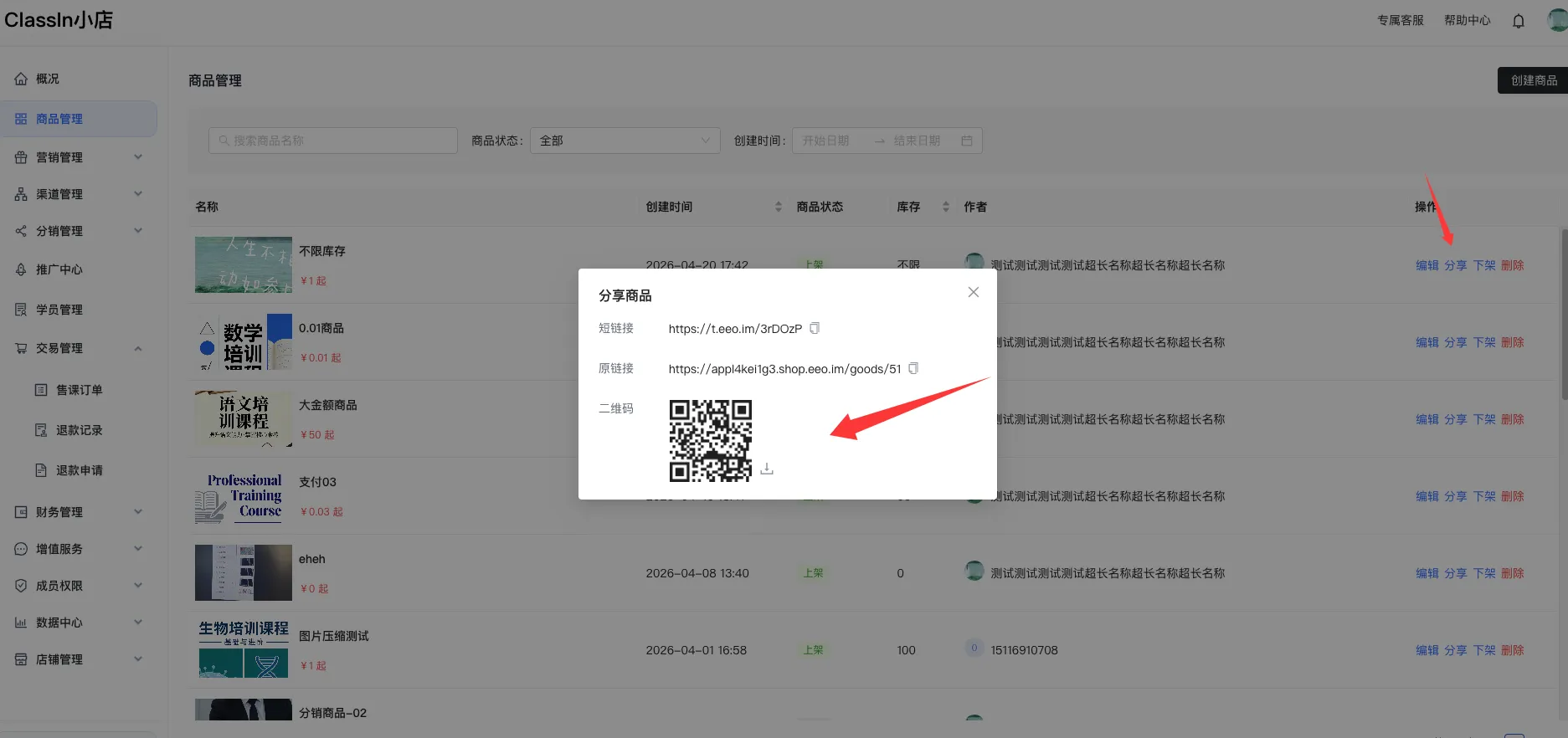Open thumbnail of 图片压缩测试 product
This screenshot has height=738, width=1568.
pos(244,649)
